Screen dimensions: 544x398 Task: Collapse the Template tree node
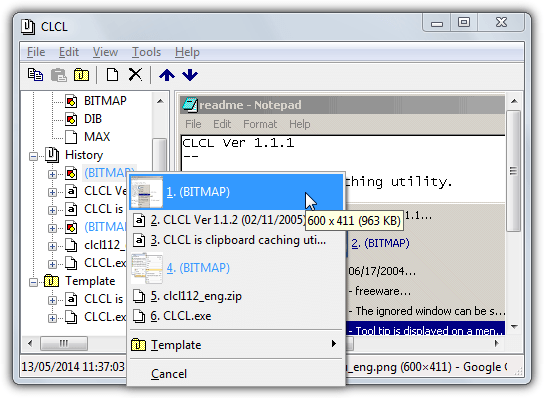33,282
